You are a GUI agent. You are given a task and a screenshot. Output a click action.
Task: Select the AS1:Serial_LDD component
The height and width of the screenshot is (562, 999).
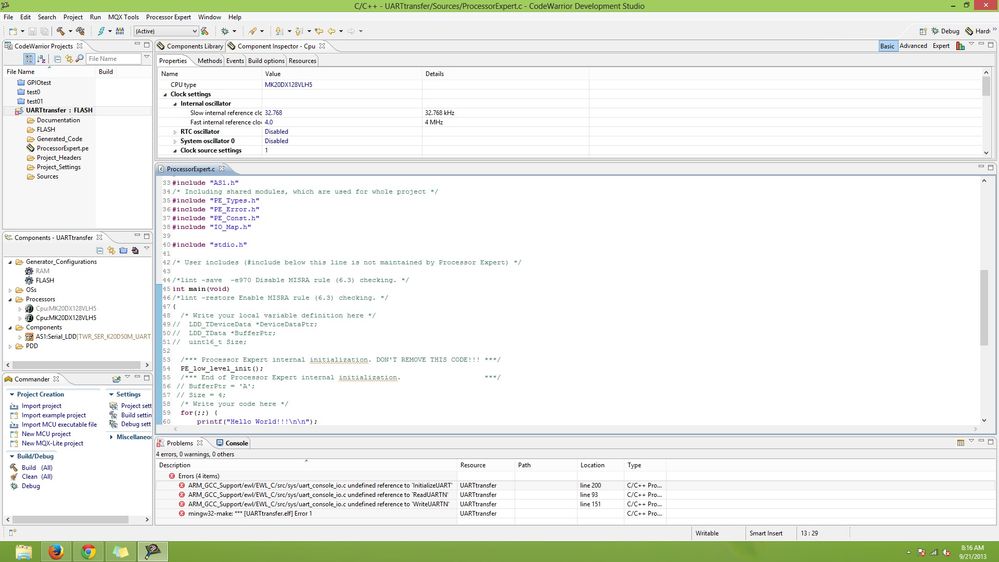(89, 336)
